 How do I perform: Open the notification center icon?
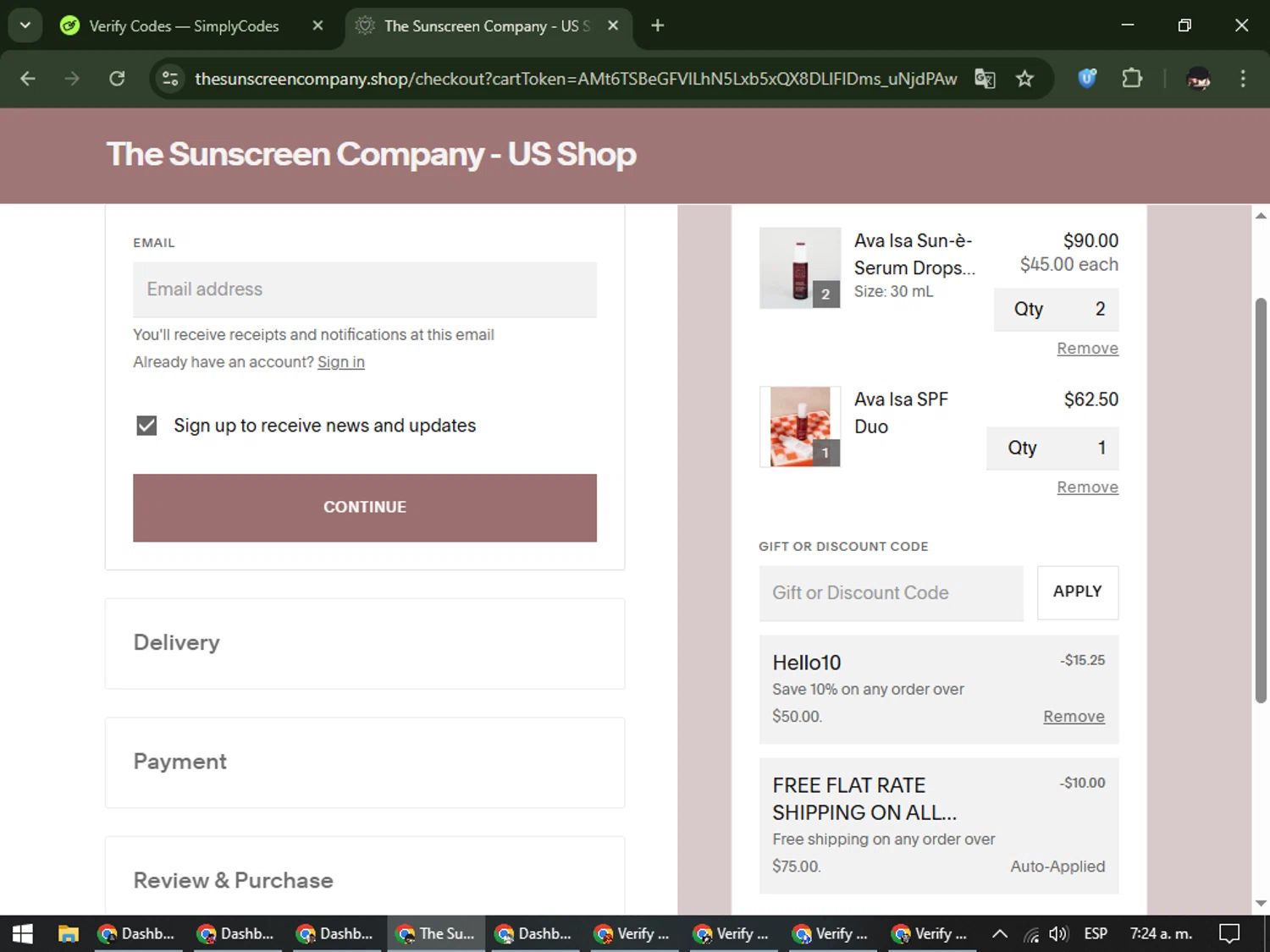pos(1229,934)
